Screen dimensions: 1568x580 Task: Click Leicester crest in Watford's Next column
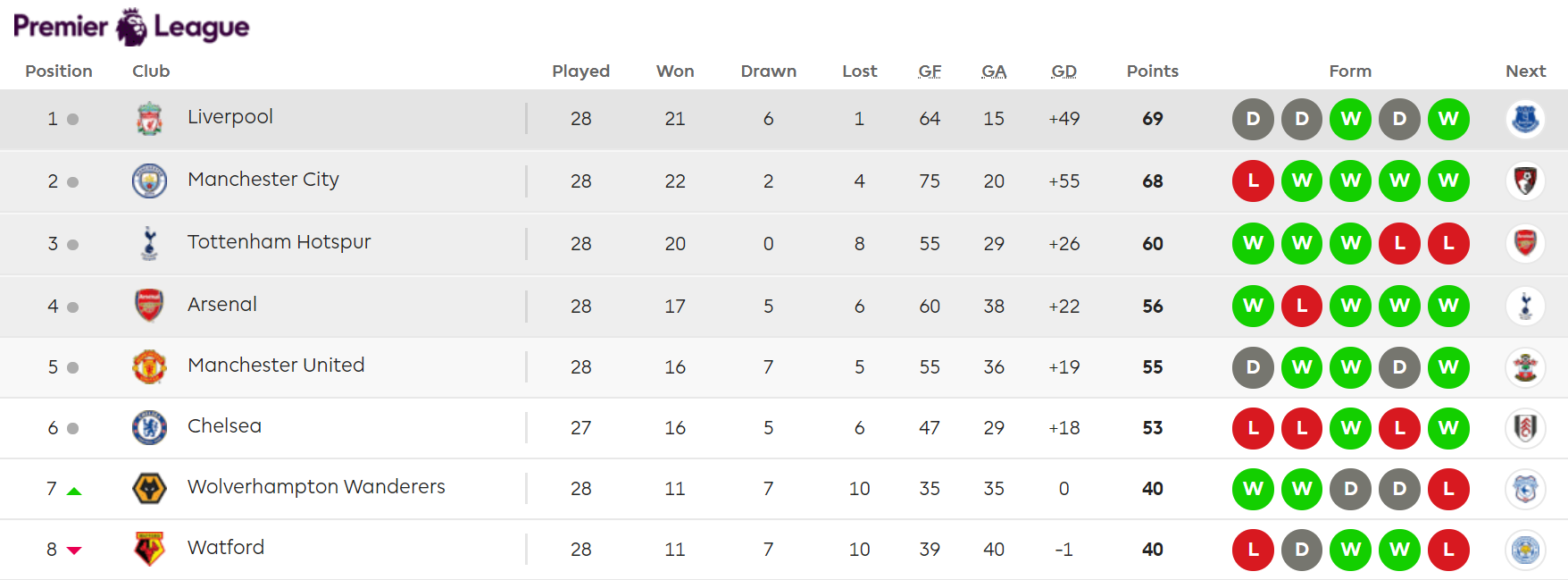[1525, 549]
